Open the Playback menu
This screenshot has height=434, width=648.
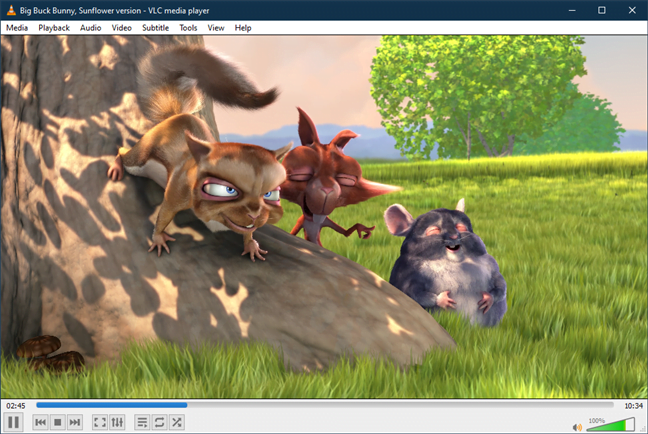(x=54, y=28)
